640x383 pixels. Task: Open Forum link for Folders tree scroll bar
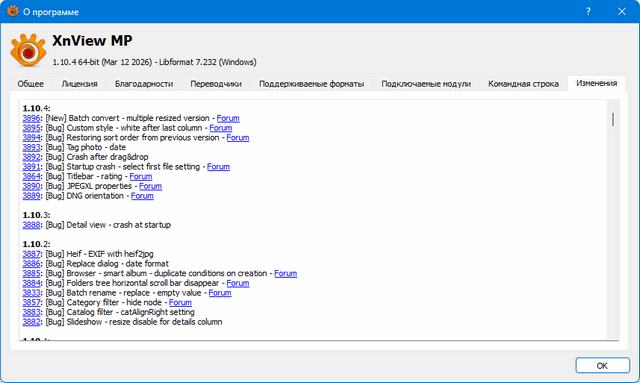pos(238,283)
